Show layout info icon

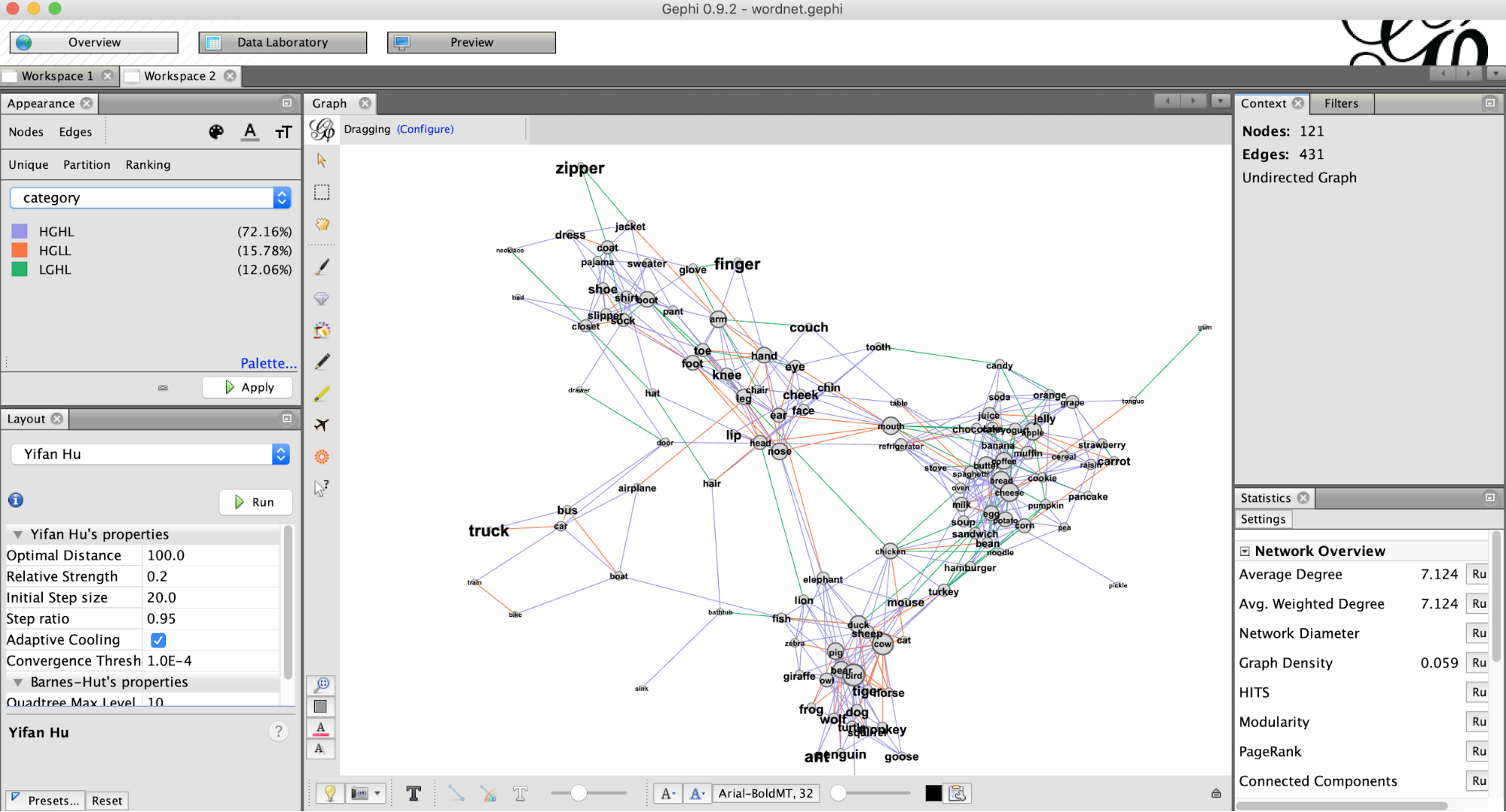click(x=16, y=500)
